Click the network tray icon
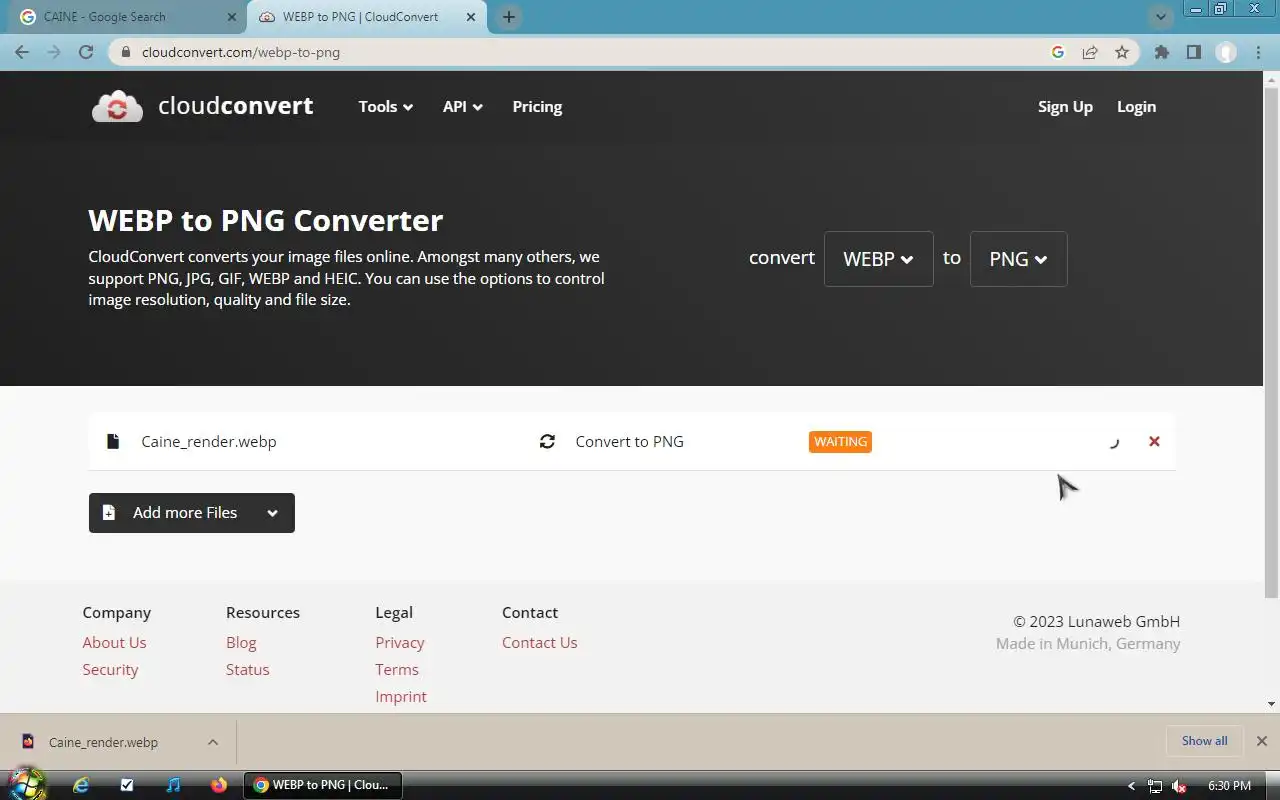Image resolution: width=1280 pixels, height=800 pixels. (1155, 786)
